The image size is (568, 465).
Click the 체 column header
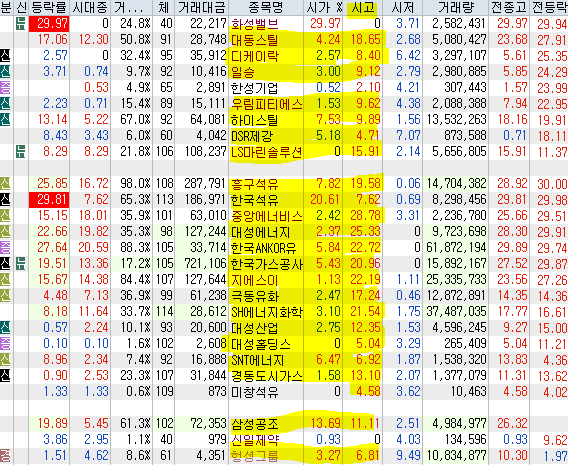164,7
